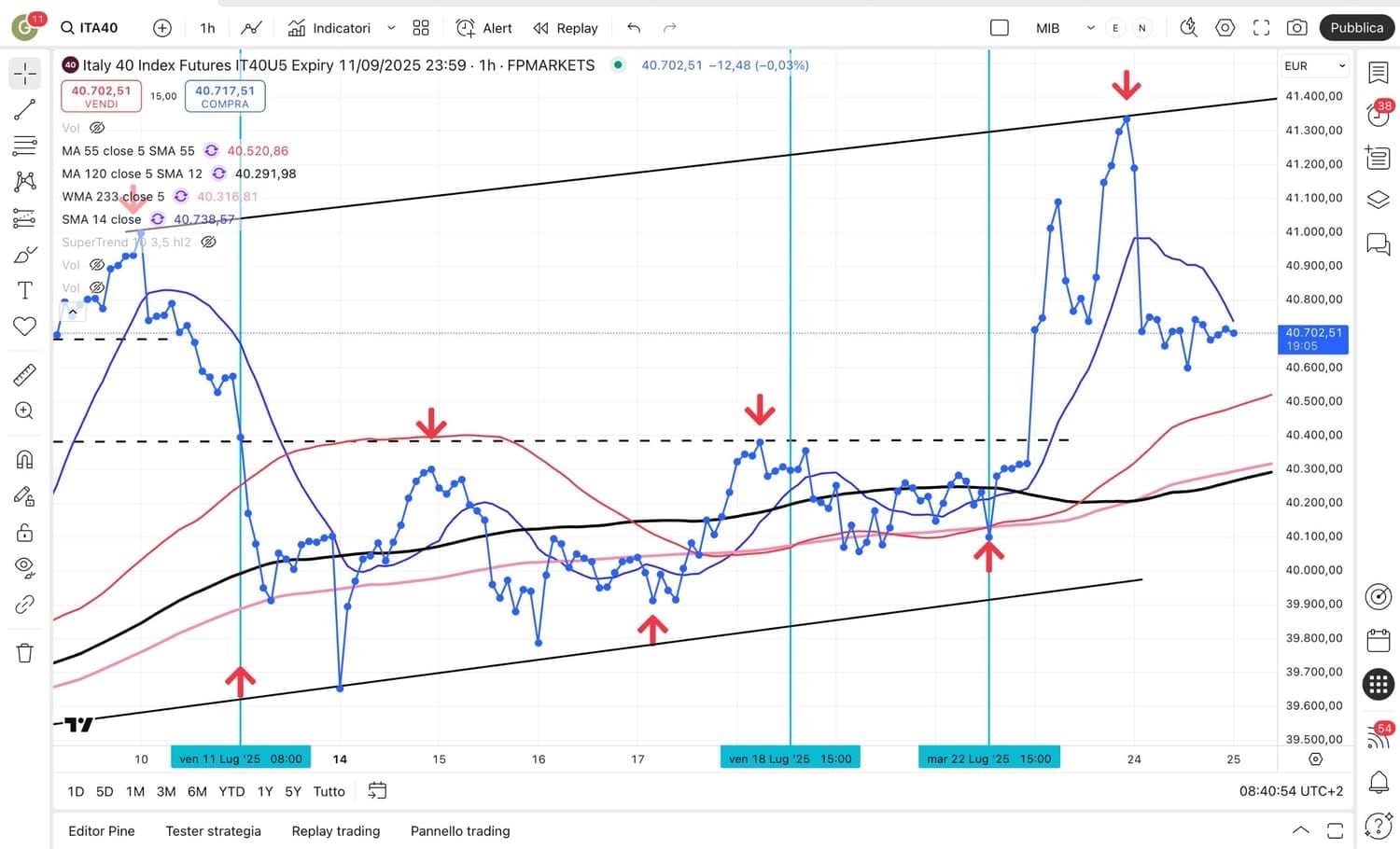
Task: Open the notifications bell
Action: coord(1379,781)
